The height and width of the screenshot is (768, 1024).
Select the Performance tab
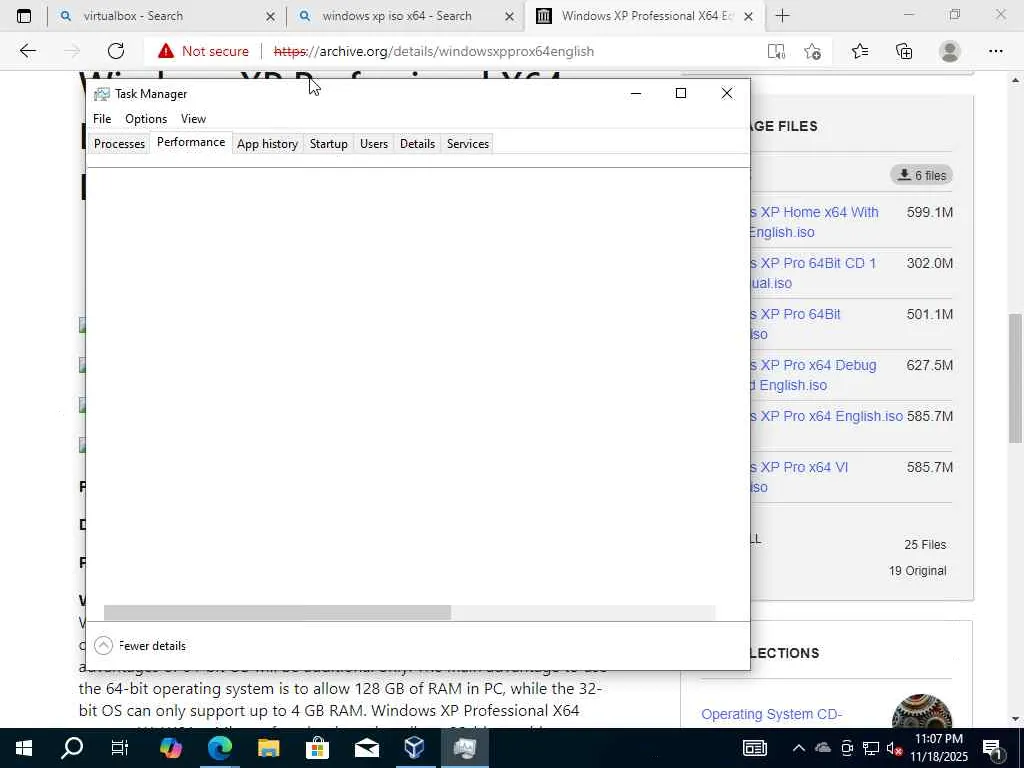[x=191, y=142]
